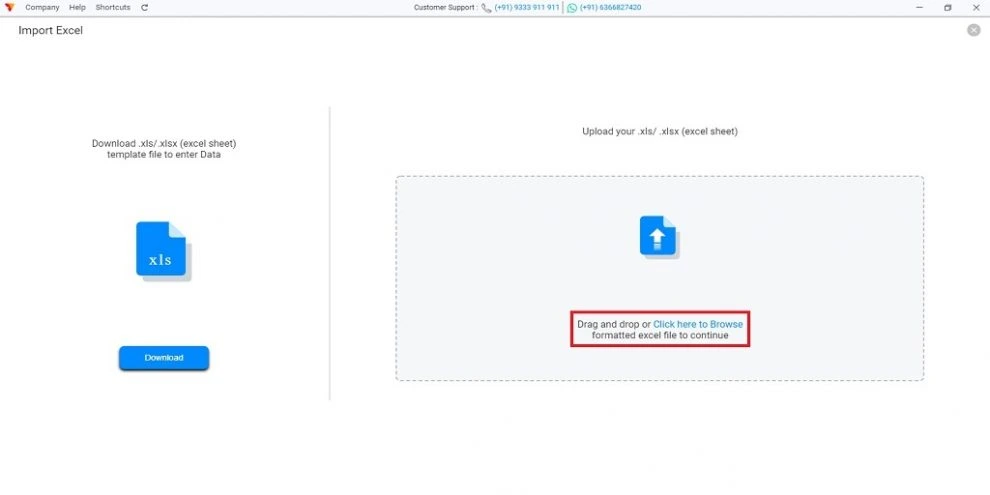
Task: Click the blue xls template file icon
Action: 164,251
